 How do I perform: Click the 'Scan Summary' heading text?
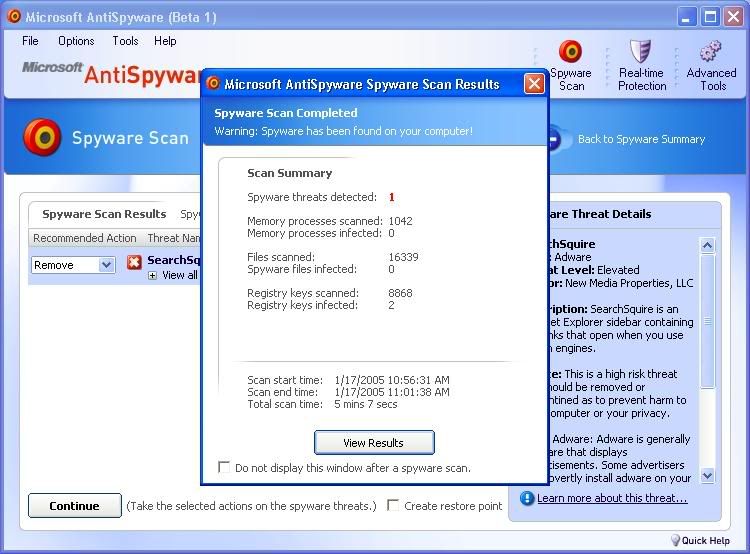click(289, 173)
